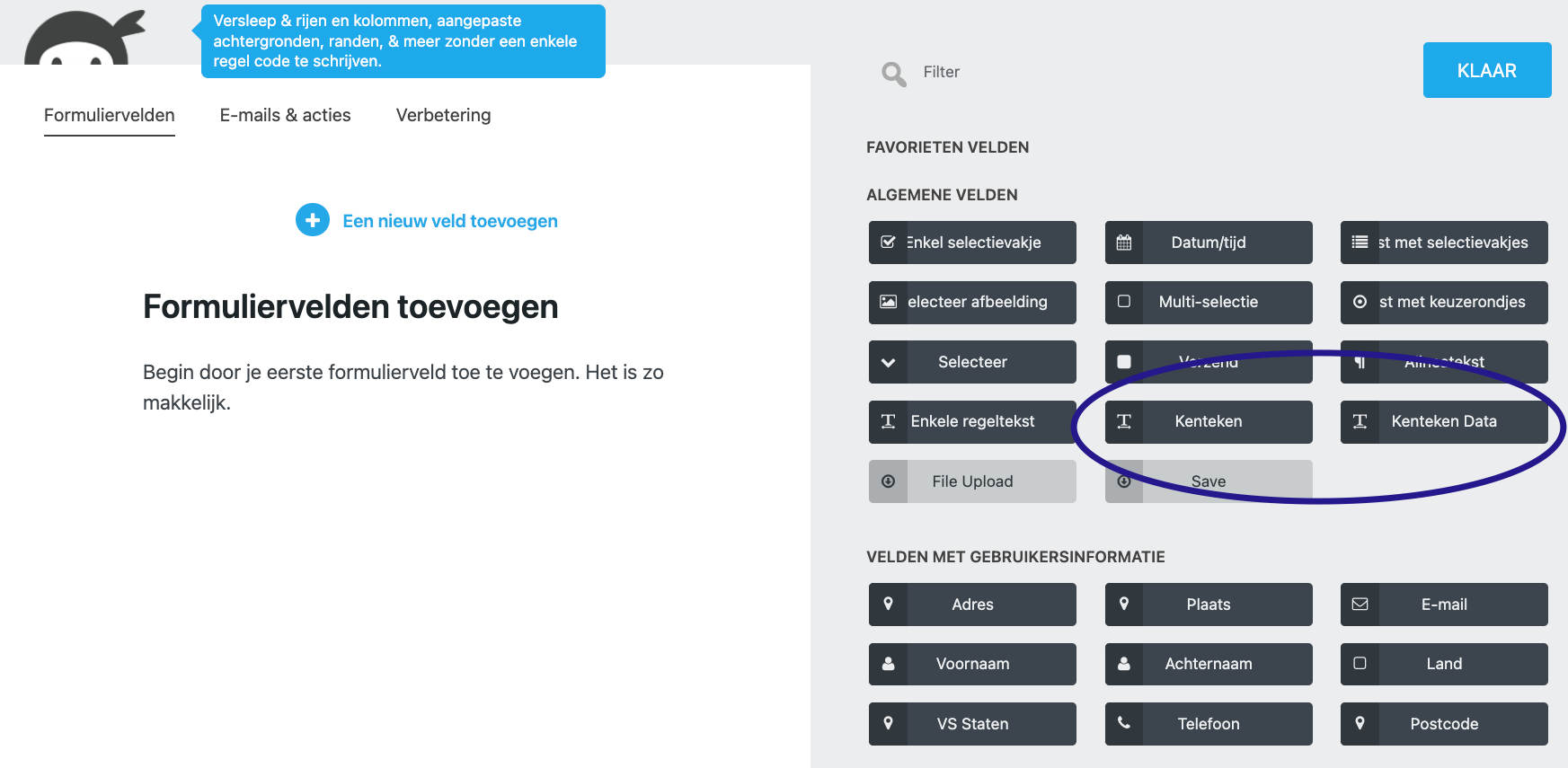The height and width of the screenshot is (768, 1568).
Task: Add the Plaats field
Action: 1209,605
